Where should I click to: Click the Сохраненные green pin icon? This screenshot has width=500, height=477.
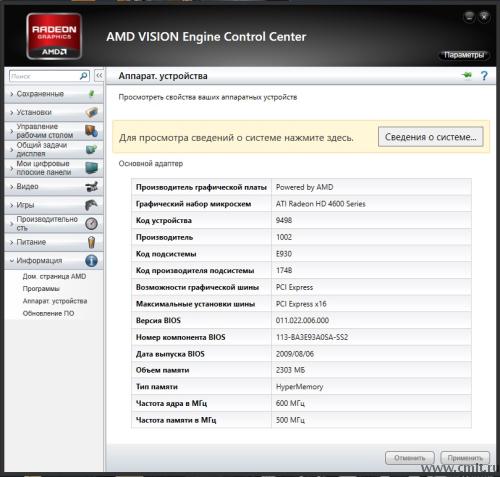coord(92,94)
